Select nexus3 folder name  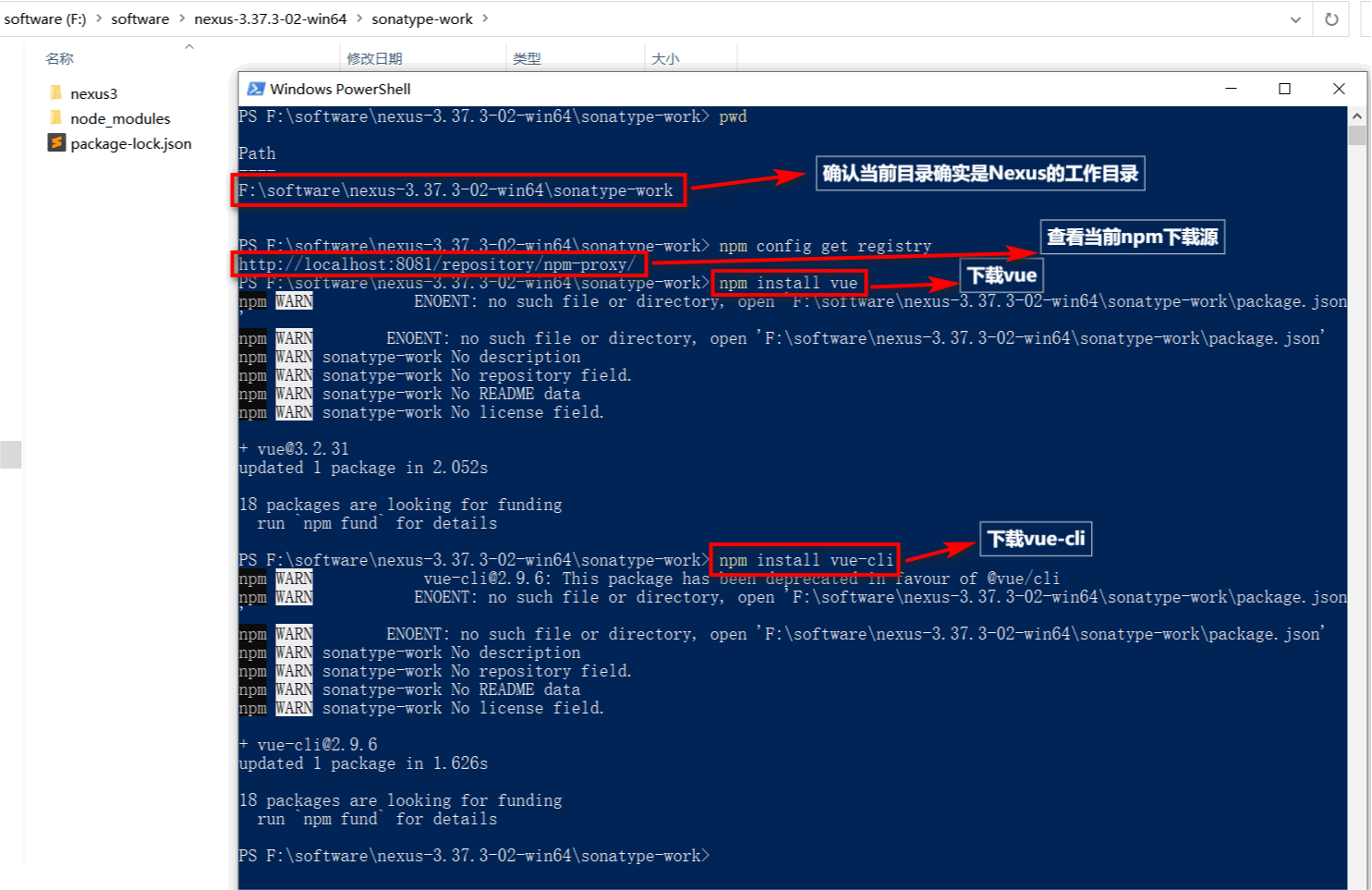click(x=93, y=93)
